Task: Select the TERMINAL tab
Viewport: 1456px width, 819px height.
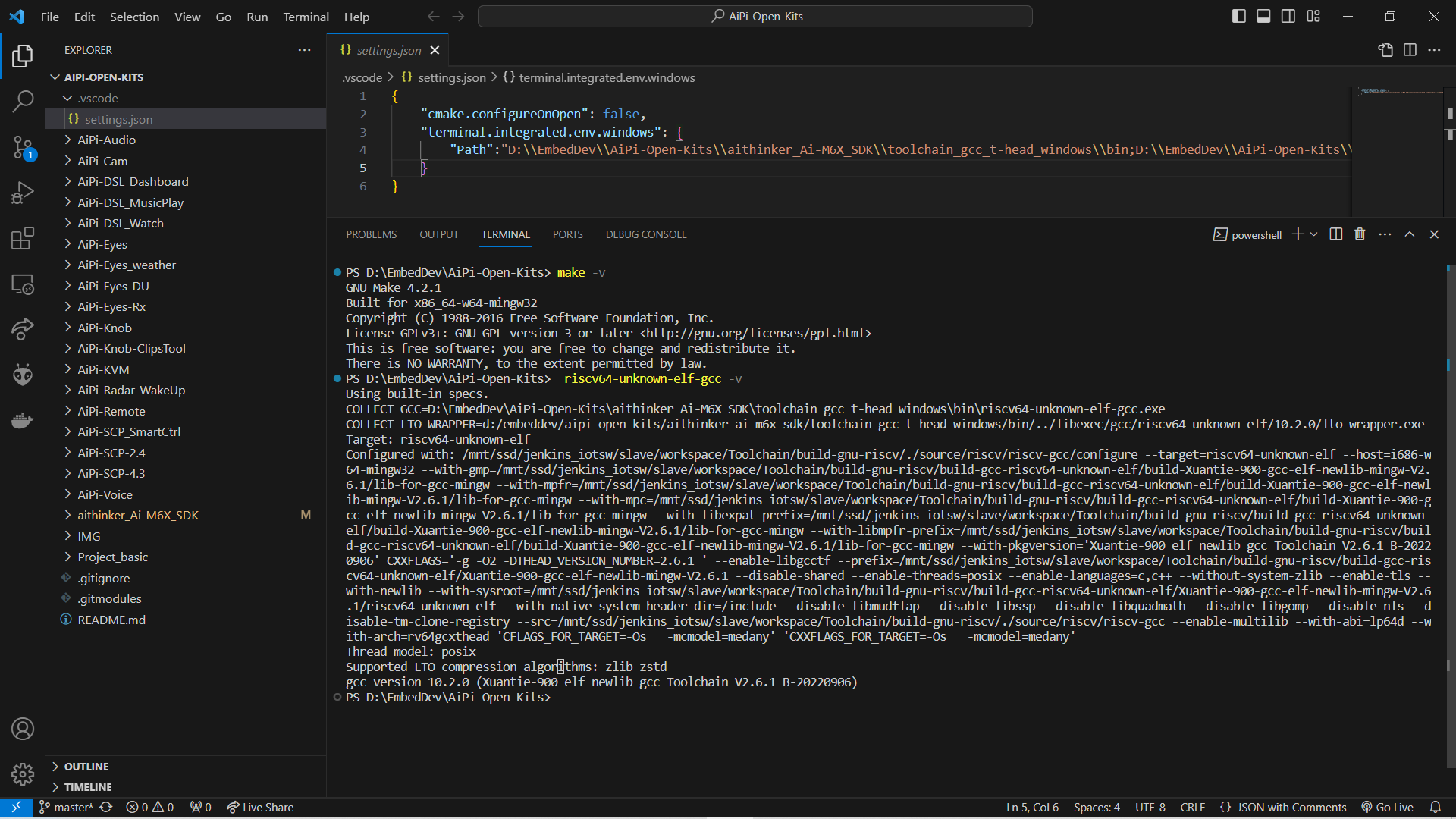Action: click(x=505, y=234)
